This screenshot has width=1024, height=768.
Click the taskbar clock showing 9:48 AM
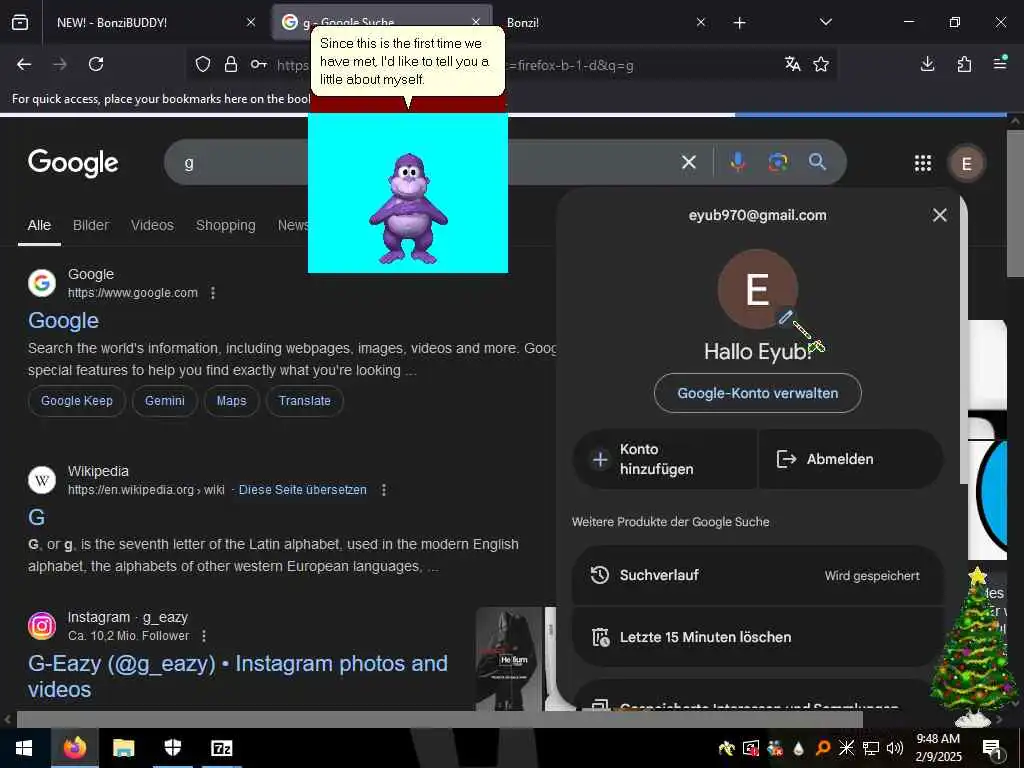point(938,748)
